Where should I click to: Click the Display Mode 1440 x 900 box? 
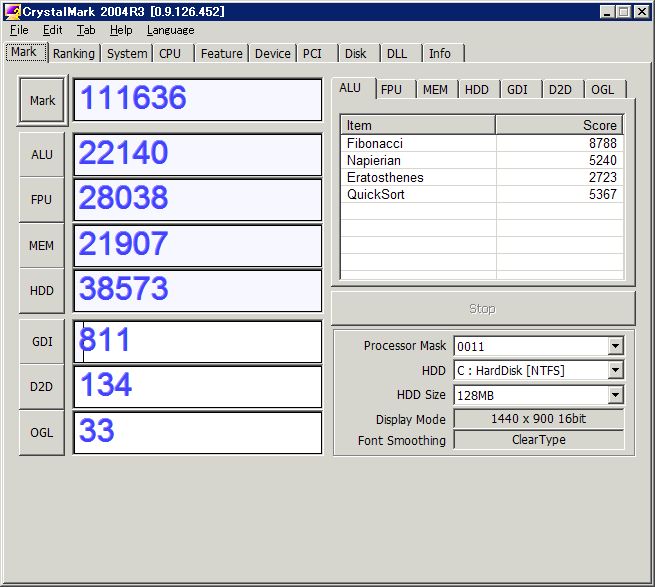[539, 419]
